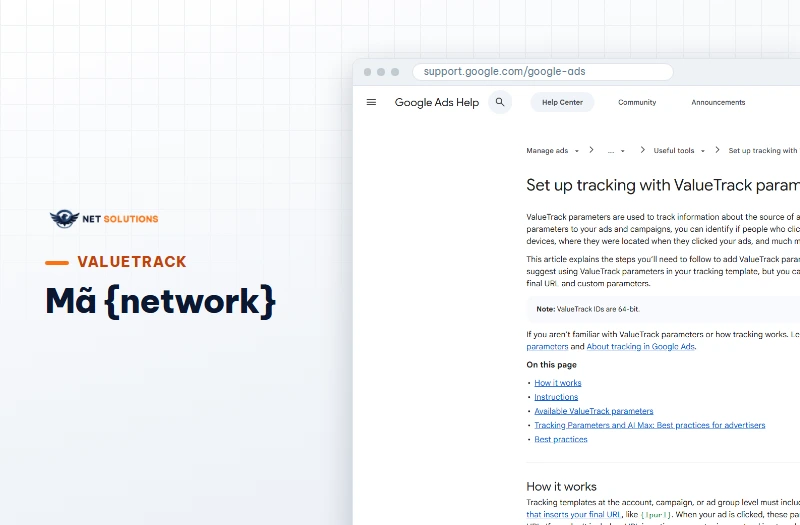Open Tracking Parameters and AI Max link
The width and height of the screenshot is (800, 525).
click(649, 425)
